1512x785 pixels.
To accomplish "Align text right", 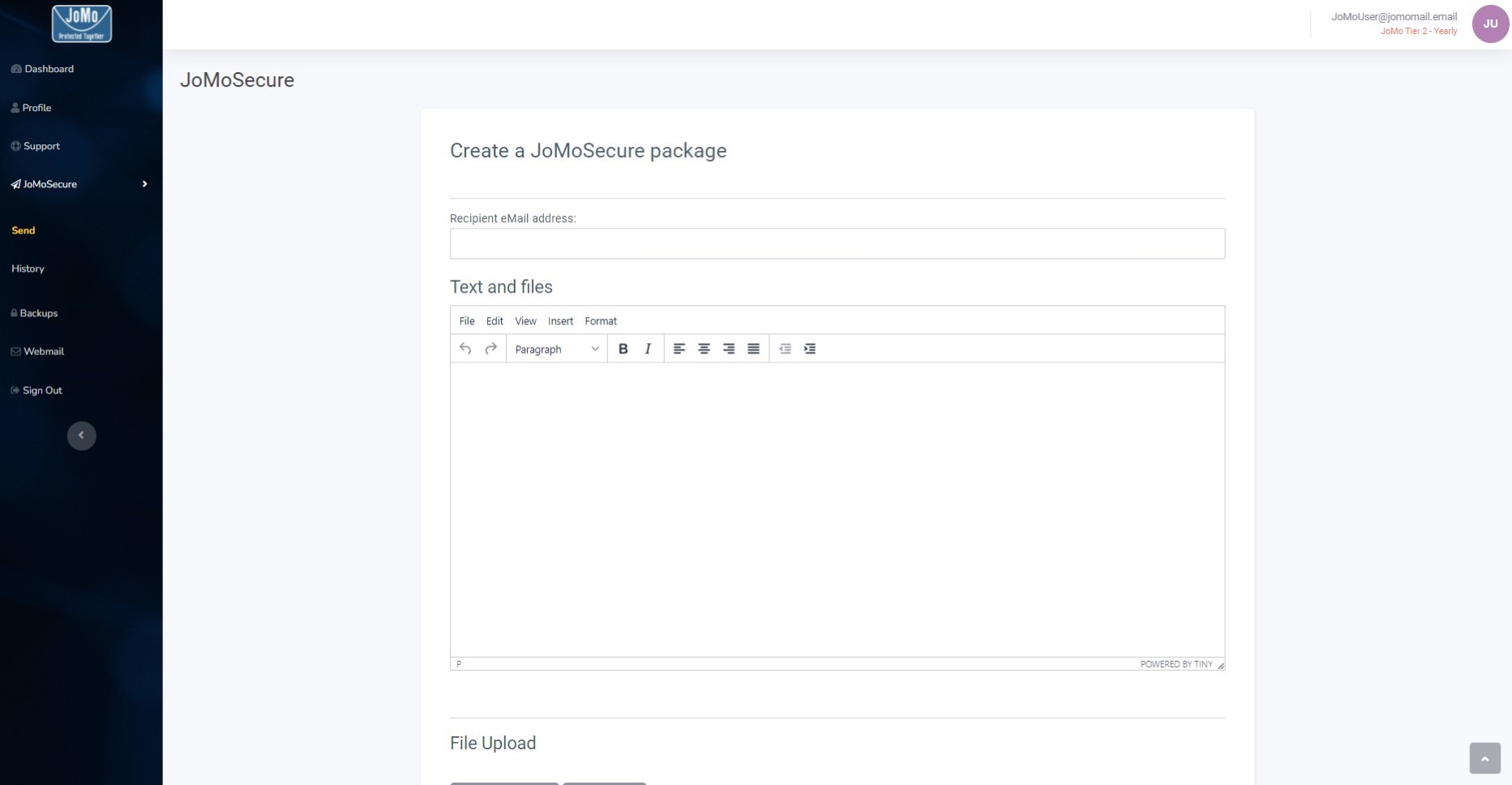I will [x=729, y=349].
